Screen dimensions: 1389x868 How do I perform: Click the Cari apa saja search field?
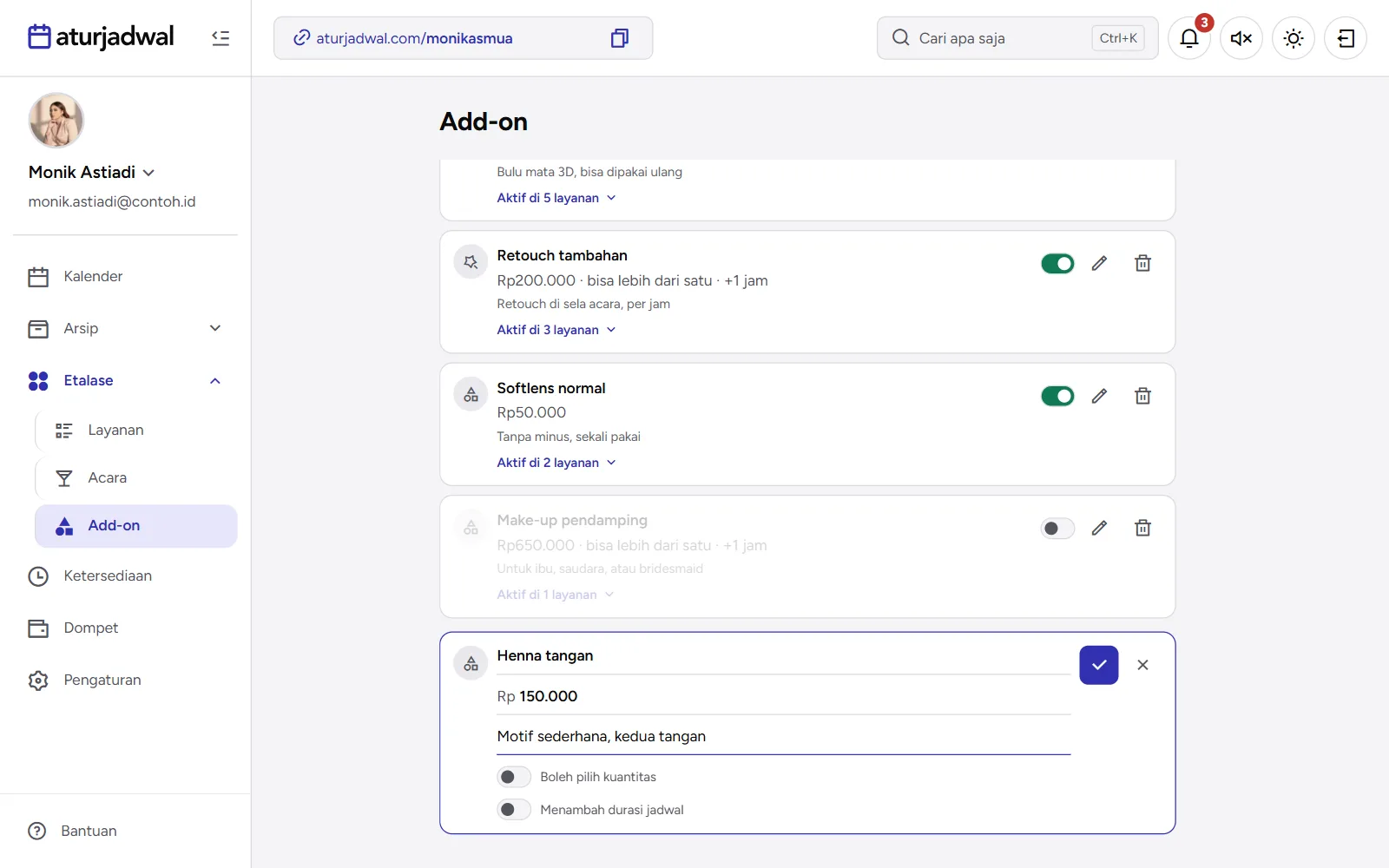pyautogui.click(x=1017, y=38)
